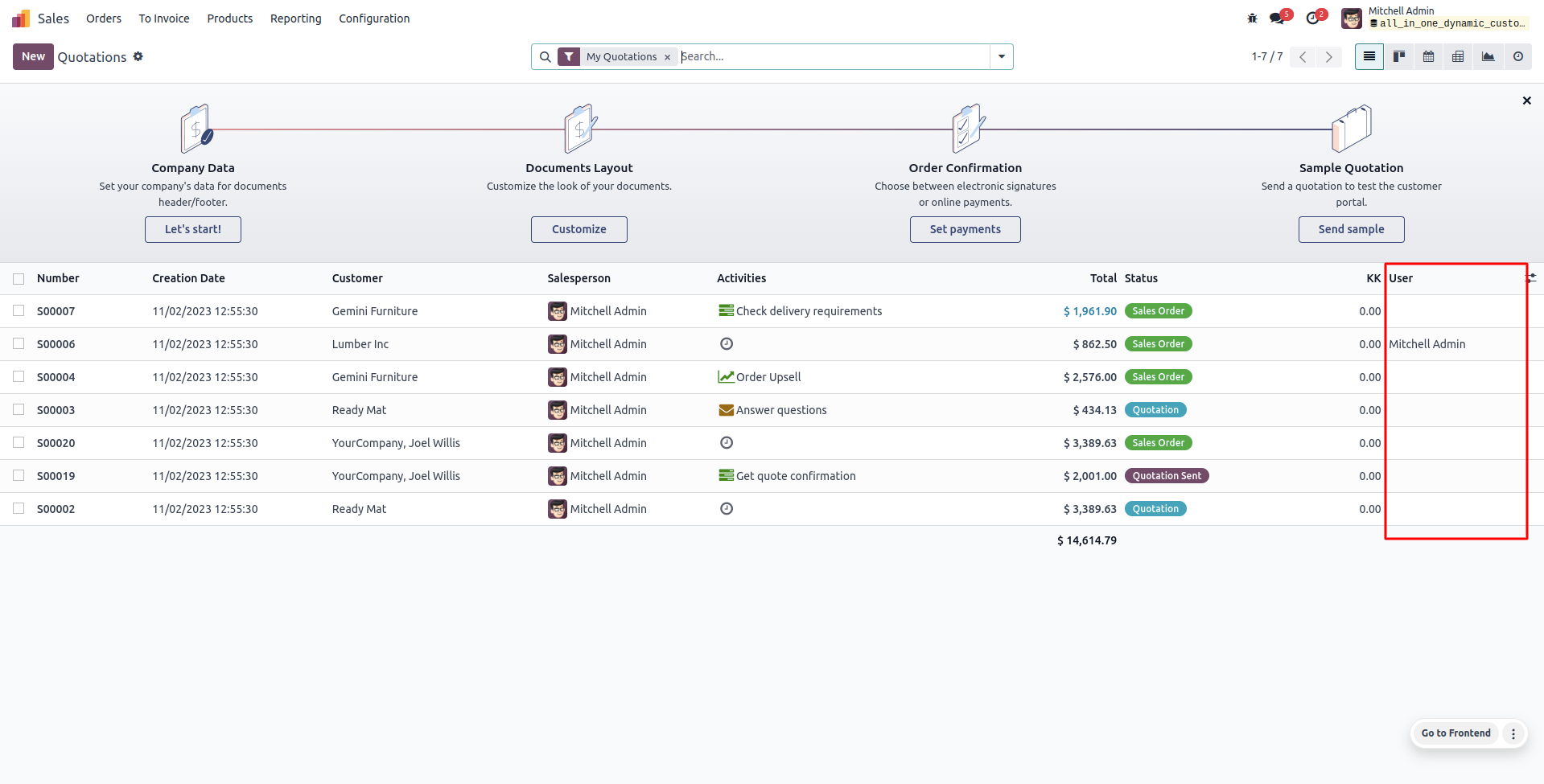This screenshot has height=784, width=1544.
Task: Select all quotations with header checkbox
Action: (19, 279)
